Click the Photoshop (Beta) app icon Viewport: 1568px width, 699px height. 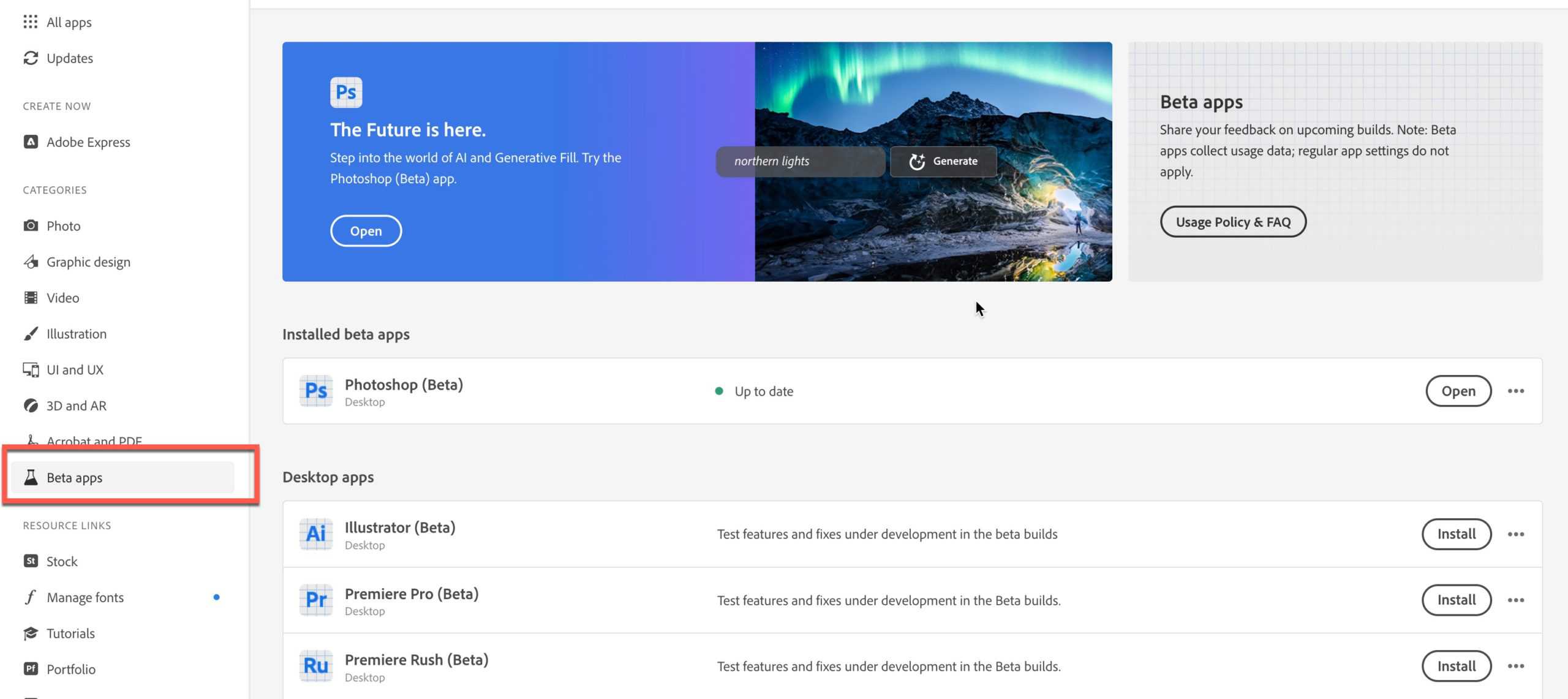[x=316, y=391]
